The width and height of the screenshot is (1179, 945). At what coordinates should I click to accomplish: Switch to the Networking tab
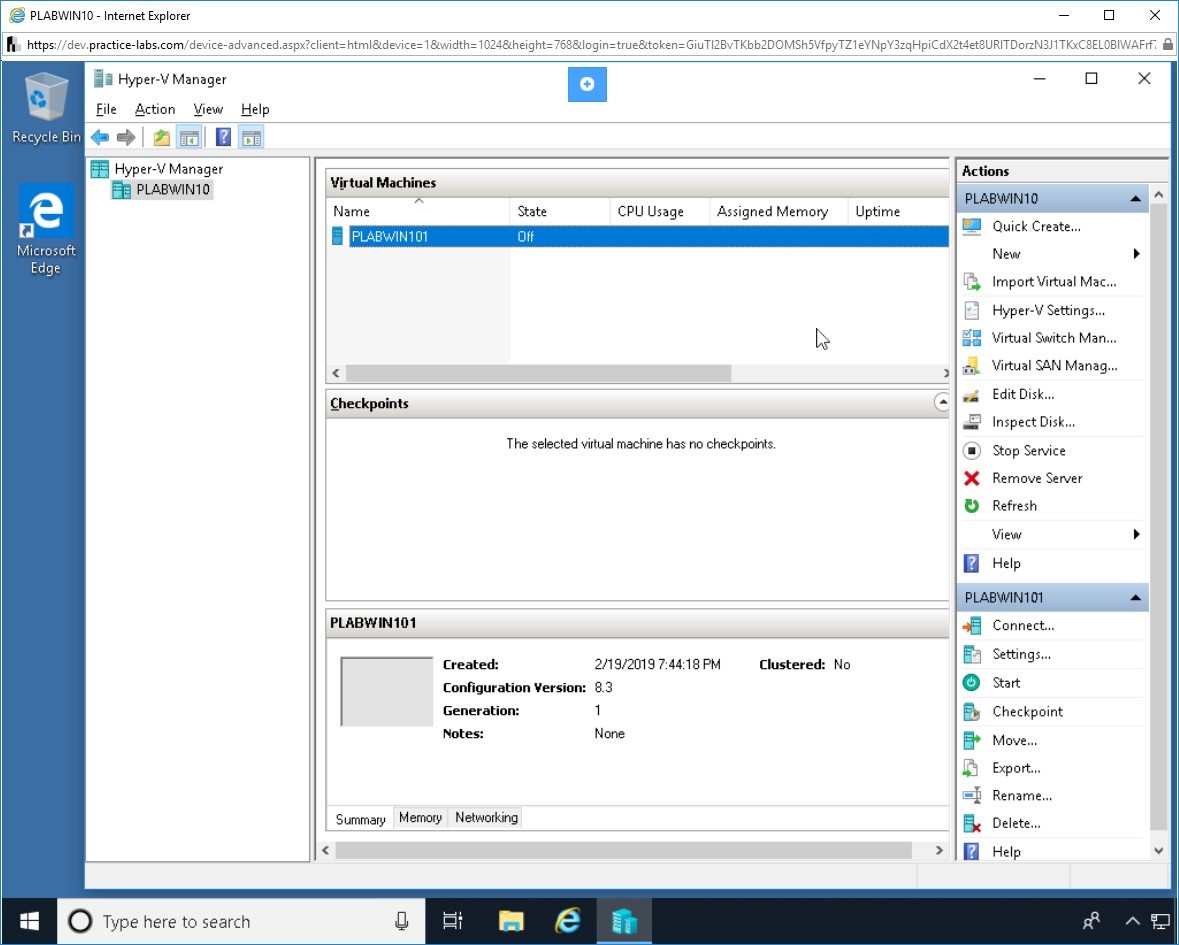[x=486, y=817]
